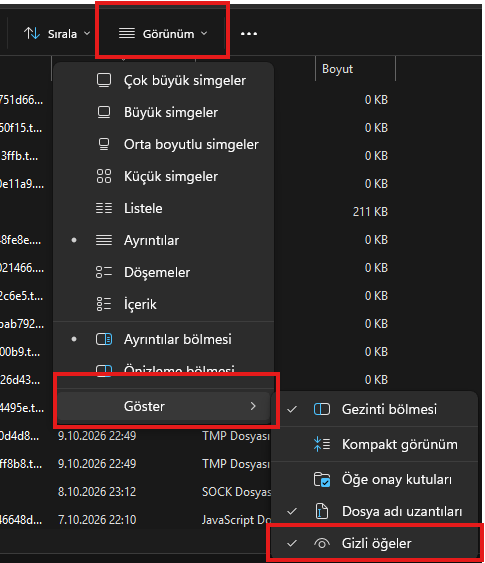
Task: Select file starting with 0e11a9
Action: click(x=22, y=184)
